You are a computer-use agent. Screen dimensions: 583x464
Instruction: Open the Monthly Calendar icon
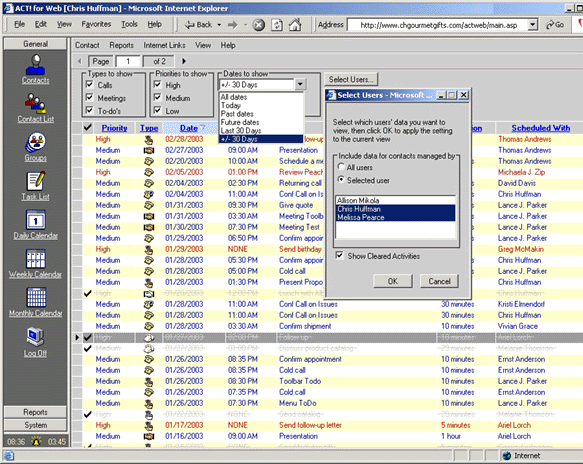pos(36,297)
